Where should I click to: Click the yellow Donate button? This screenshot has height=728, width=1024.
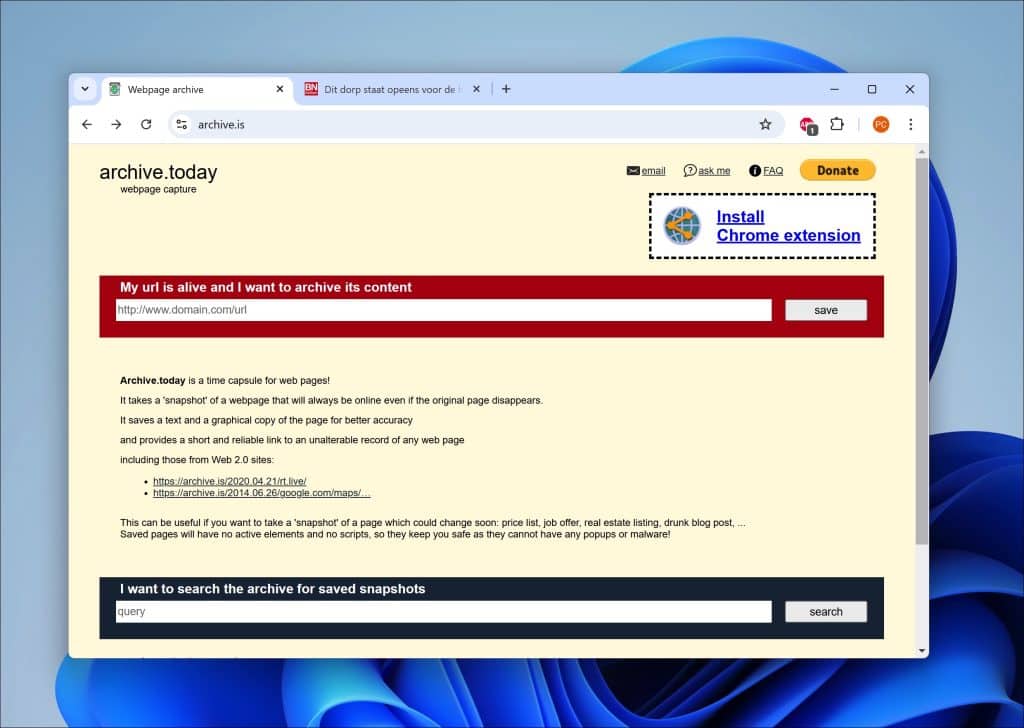point(837,170)
